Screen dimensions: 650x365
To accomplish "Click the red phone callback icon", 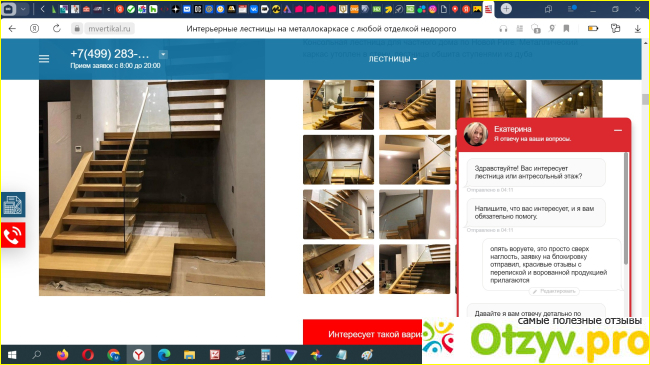I will pyautogui.click(x=13, y=235).
